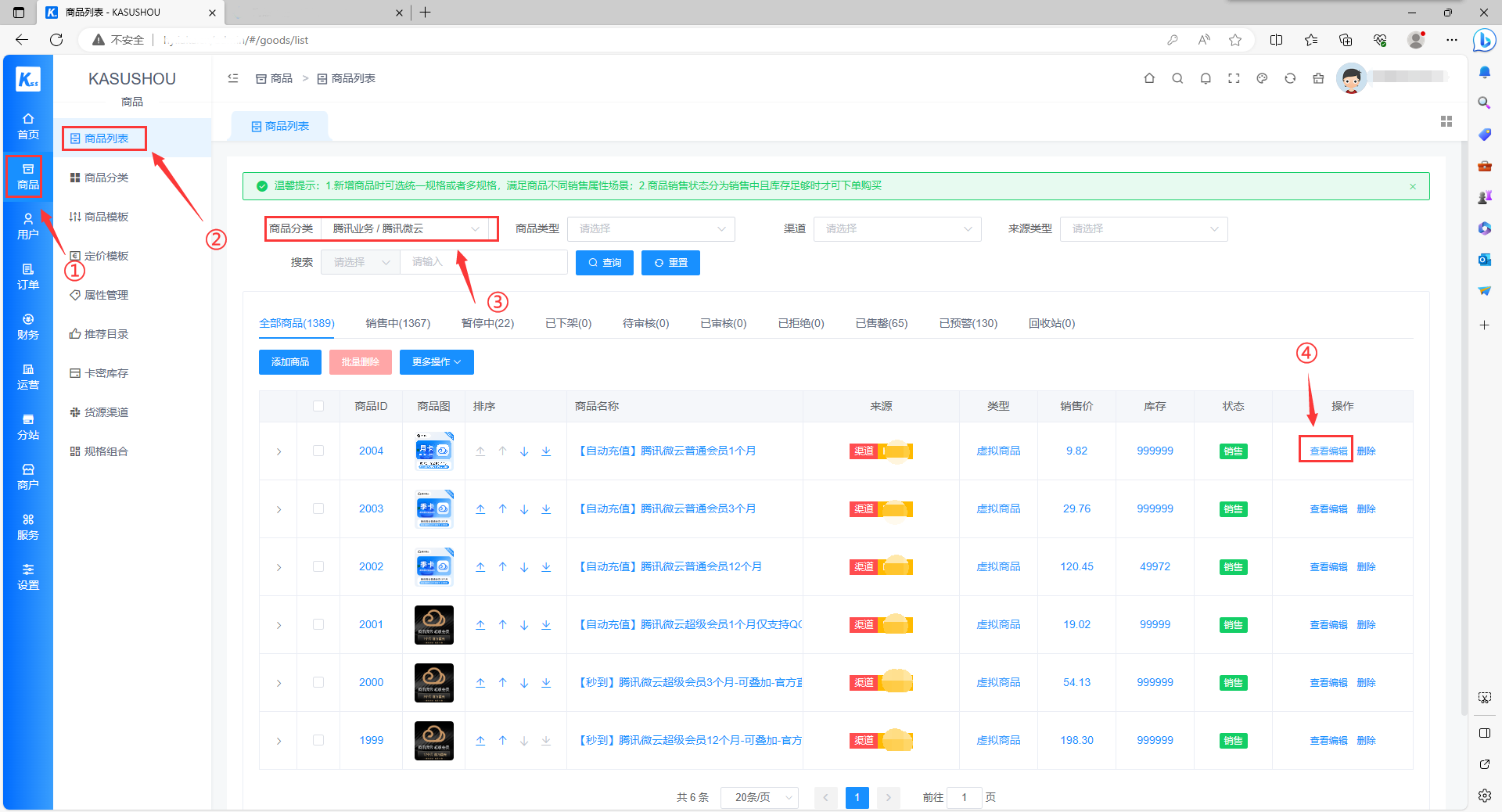The width and height of the screenshot is (1502, 812).
Task: Open 商品类型 product type dropdown
Action: tap(651, 228)
